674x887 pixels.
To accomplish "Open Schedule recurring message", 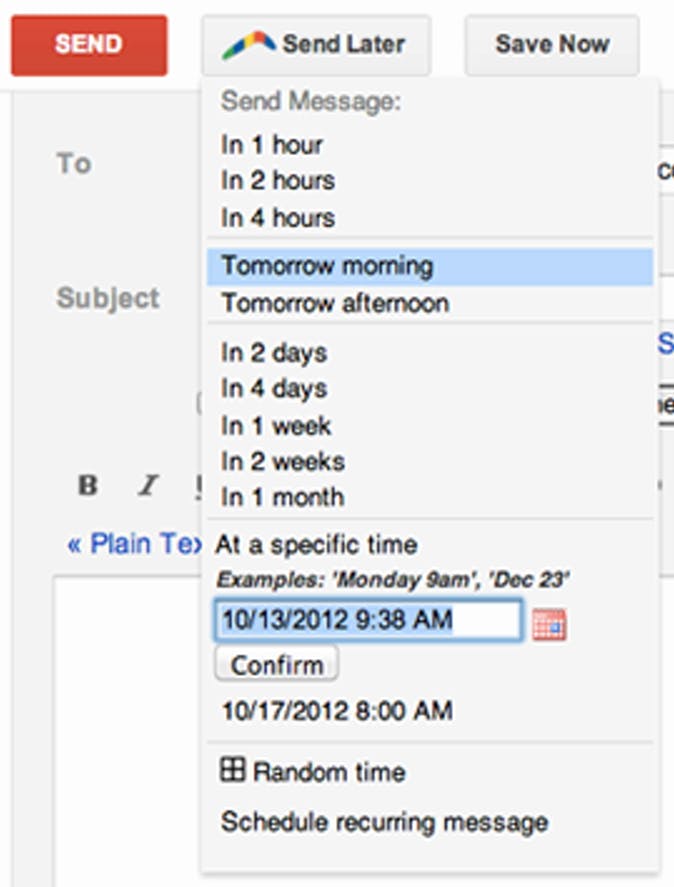I will pyautogui.click(x=384, y=822).
